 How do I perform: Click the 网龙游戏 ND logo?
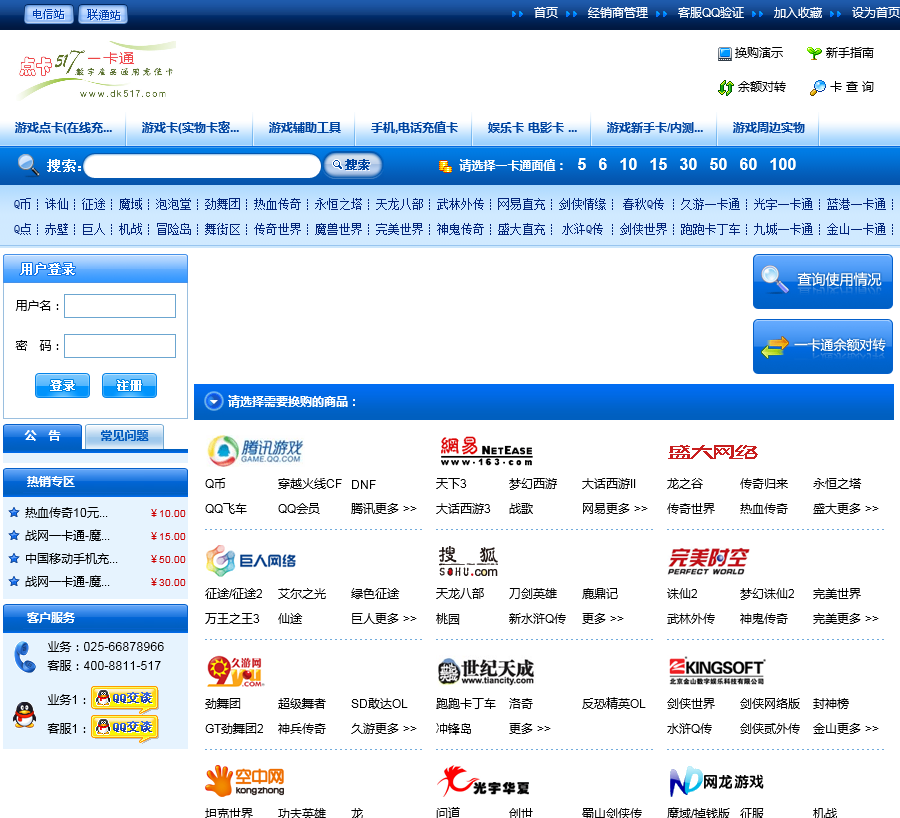click(716, 781)
